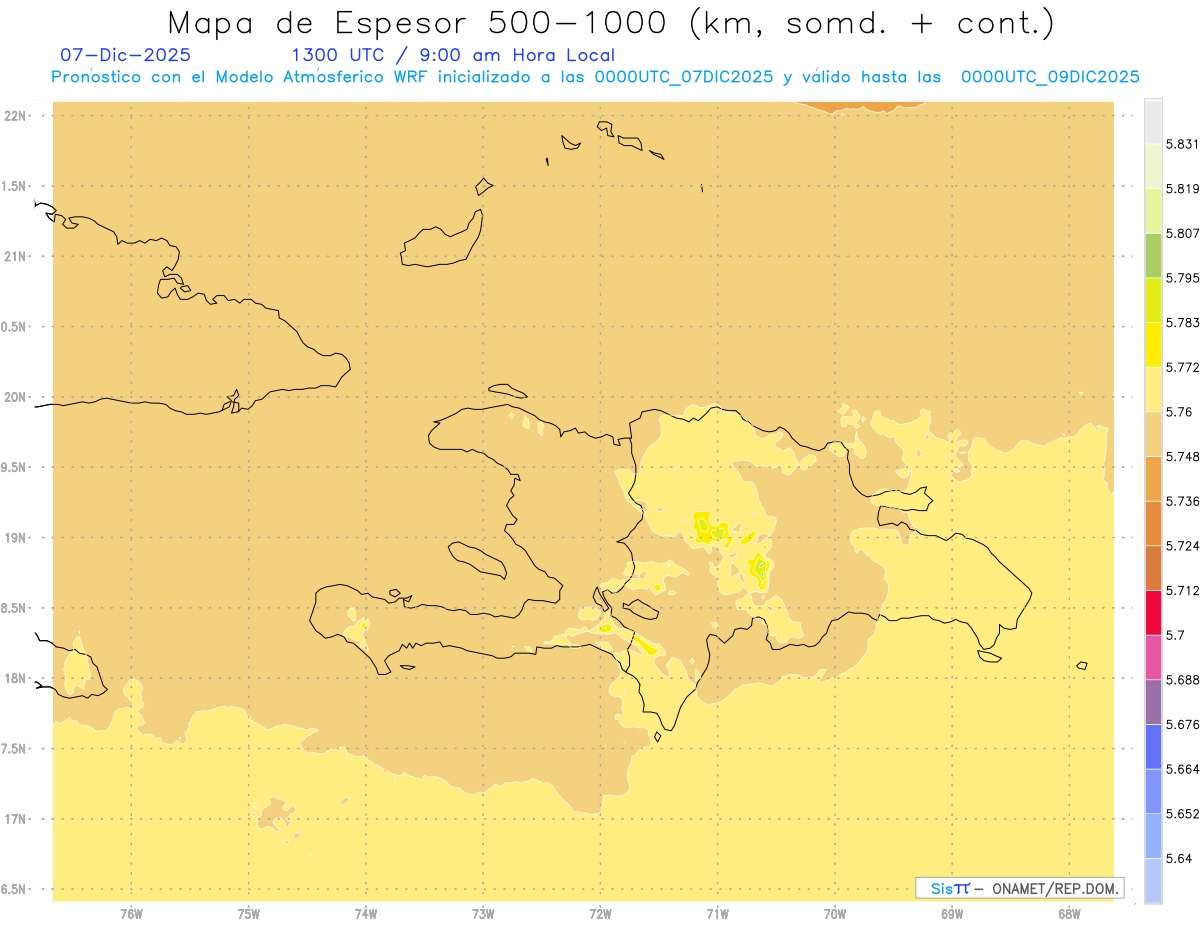The width and height of the screenshot is (1200, 927).
Task: Click legend value 5.76
Action: [1179, 412]
